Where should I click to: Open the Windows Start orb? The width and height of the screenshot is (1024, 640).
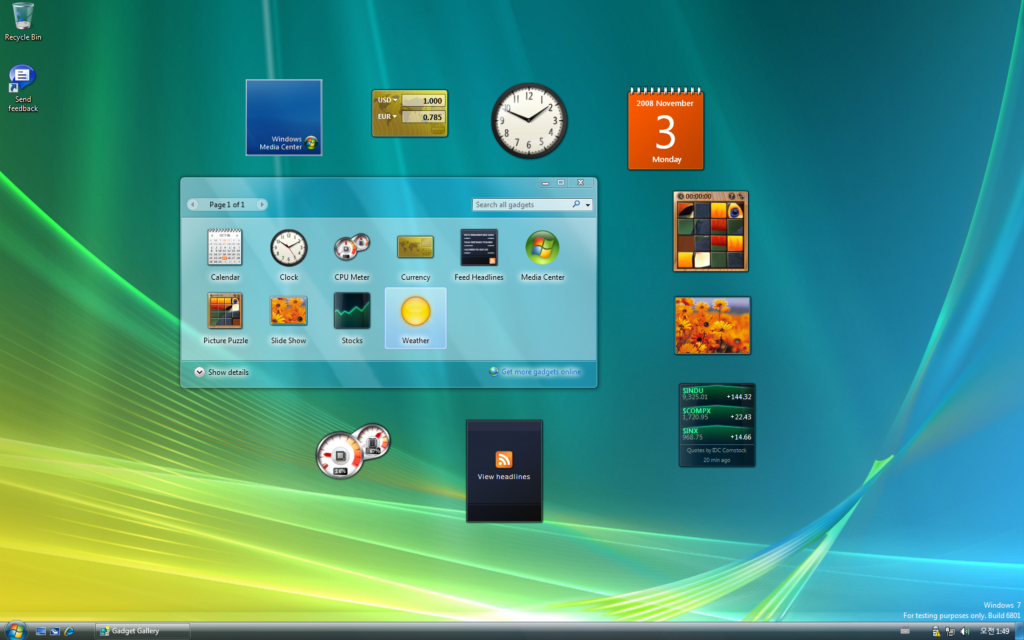pyautogui.click(x=15, y=631)
